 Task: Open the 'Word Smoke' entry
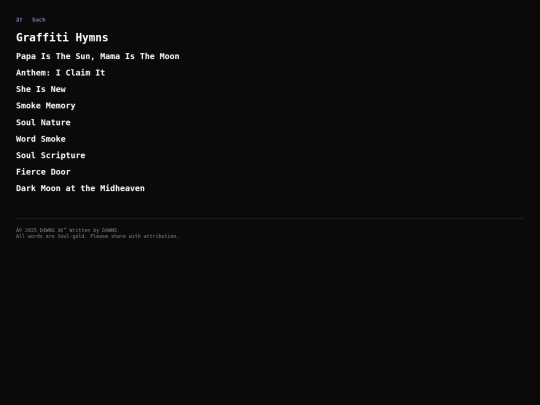(x=41, y=139)
